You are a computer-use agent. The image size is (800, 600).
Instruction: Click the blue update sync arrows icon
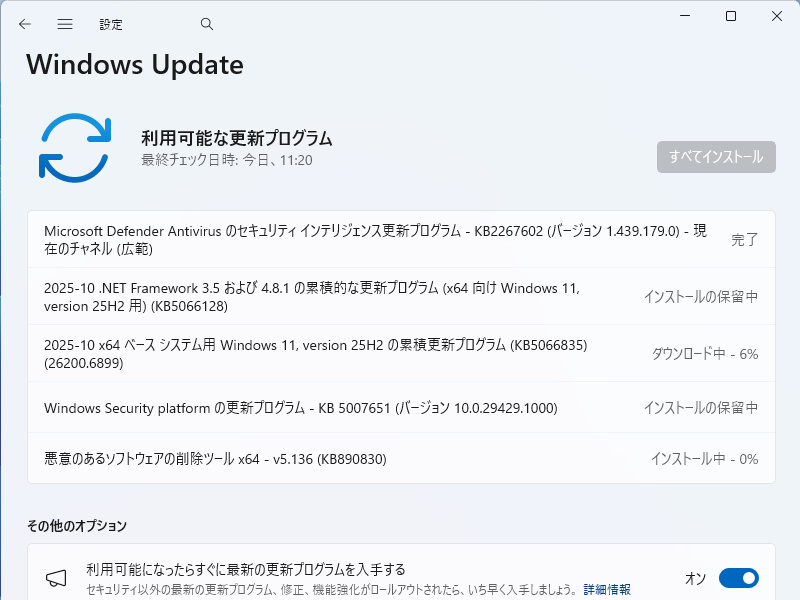point(75,148)
